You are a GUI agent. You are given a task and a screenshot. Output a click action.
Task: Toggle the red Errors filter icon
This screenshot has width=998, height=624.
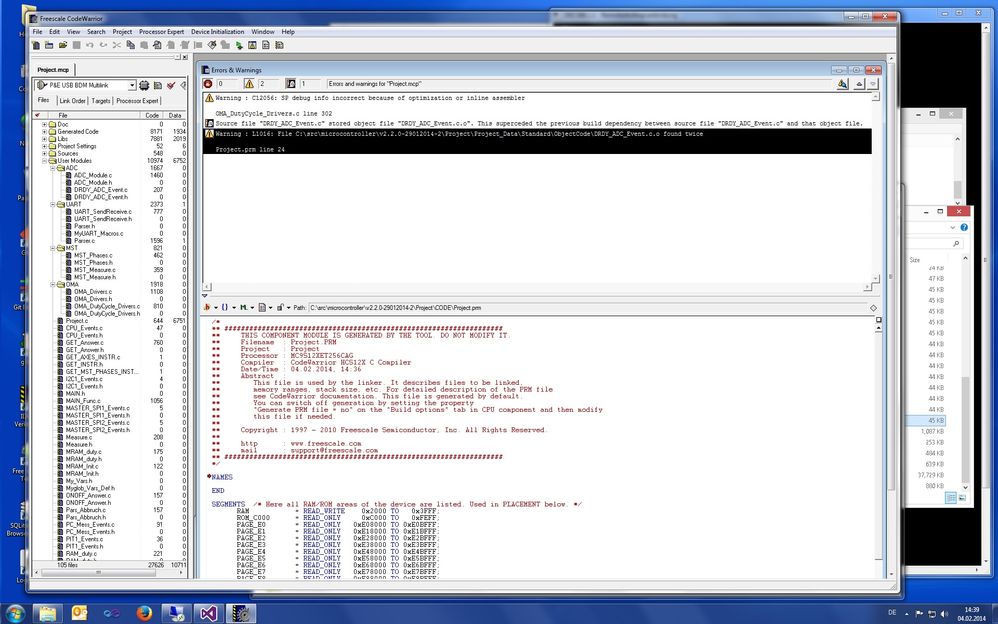[x=207, y=83]
